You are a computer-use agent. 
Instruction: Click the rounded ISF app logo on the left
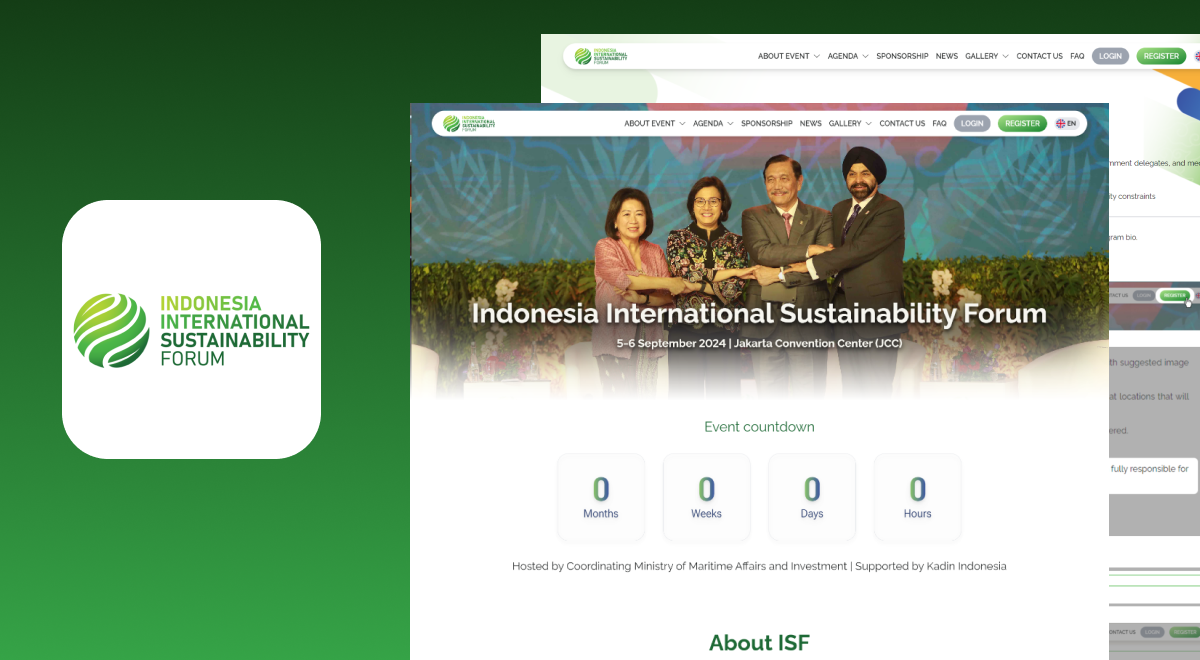[191, 330]
